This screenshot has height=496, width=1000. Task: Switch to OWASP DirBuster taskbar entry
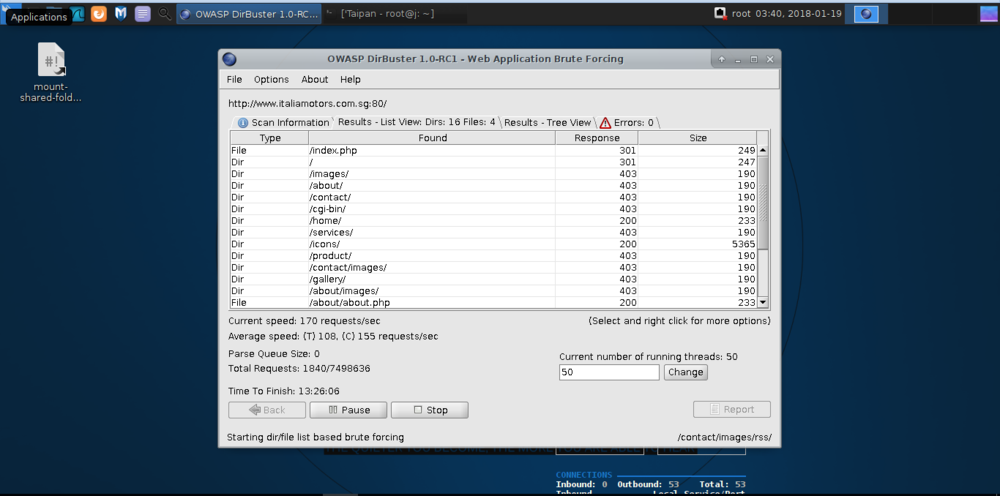[249, 14]
